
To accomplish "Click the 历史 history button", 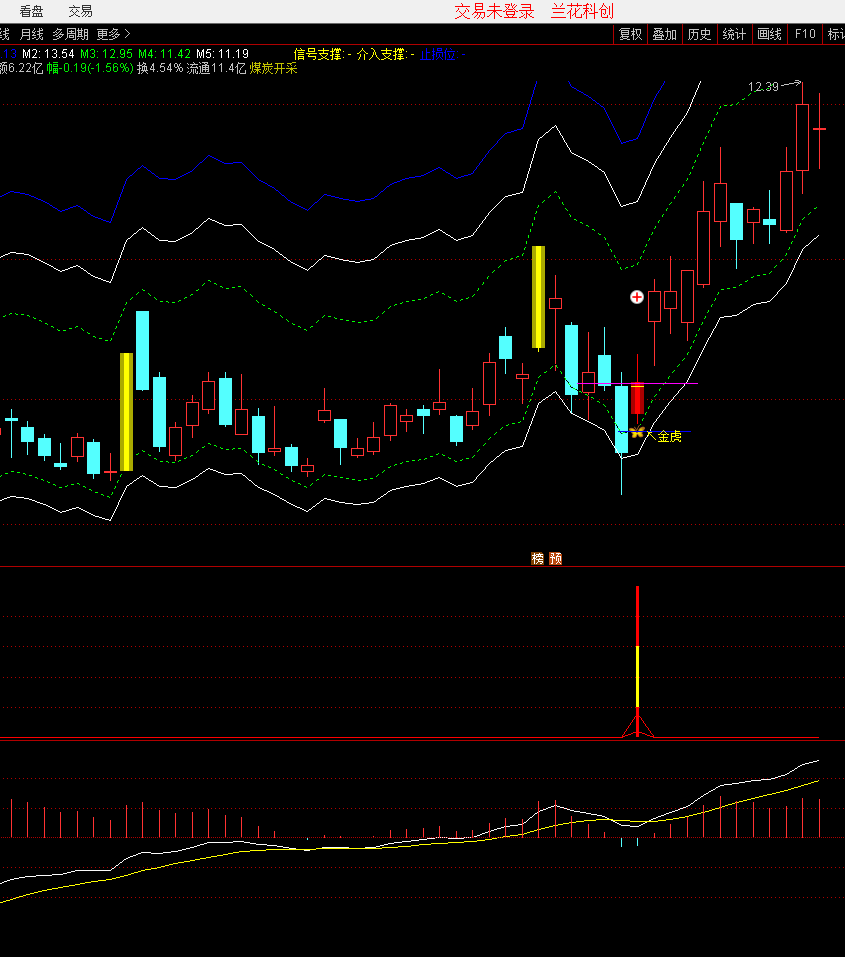I will point(699,34).
